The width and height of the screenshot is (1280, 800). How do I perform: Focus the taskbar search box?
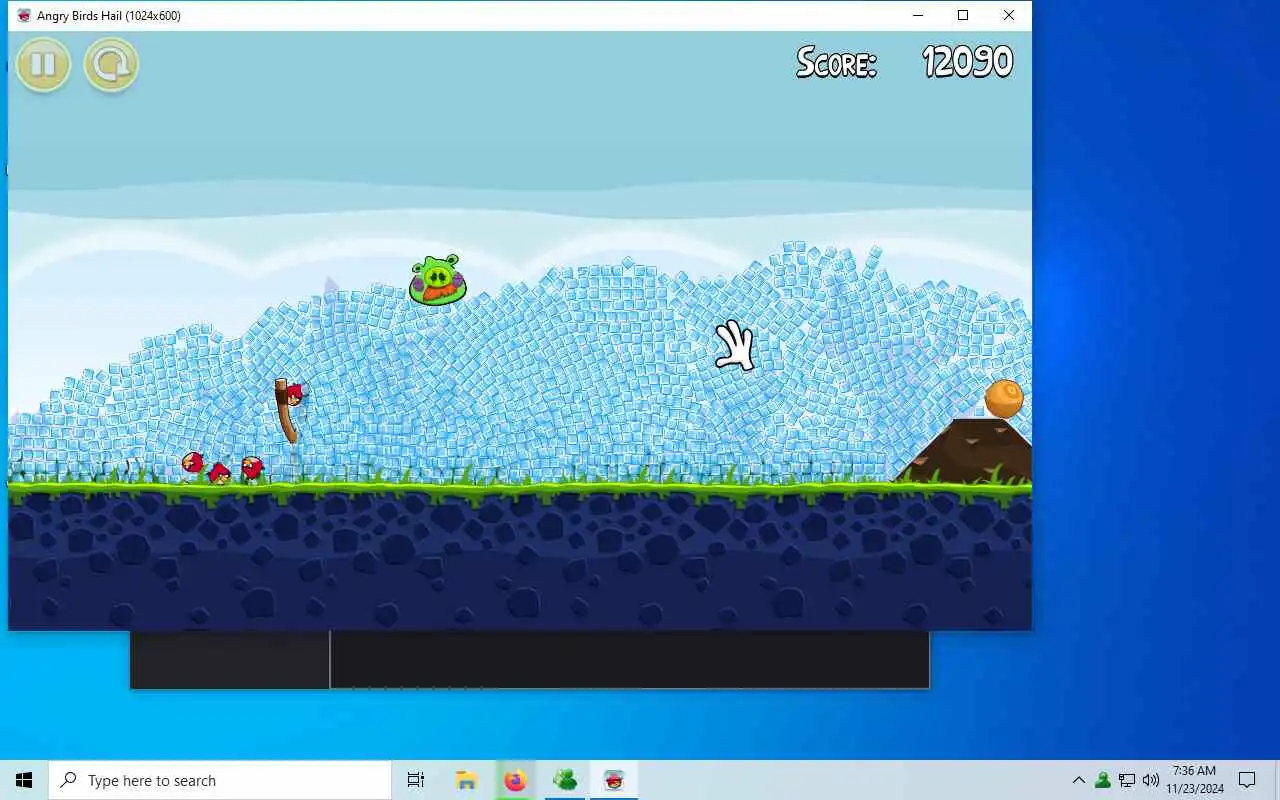coord(220,780)
